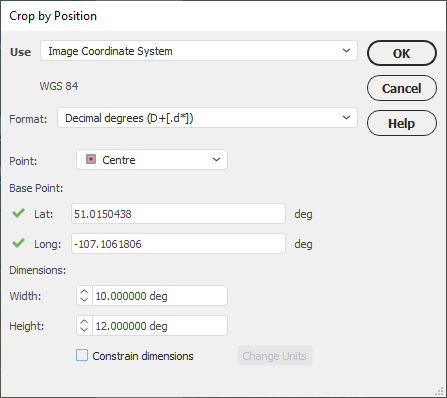Click the red Centre point icon
Viewport: 447px width, 398px height.
91,159
